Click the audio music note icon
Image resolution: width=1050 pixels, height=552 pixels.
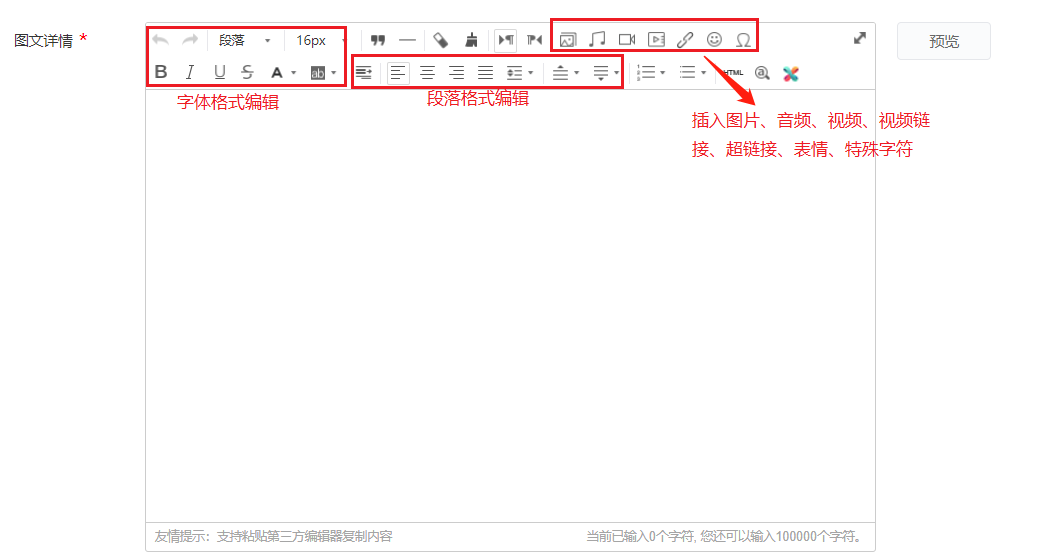click(597, 40)
